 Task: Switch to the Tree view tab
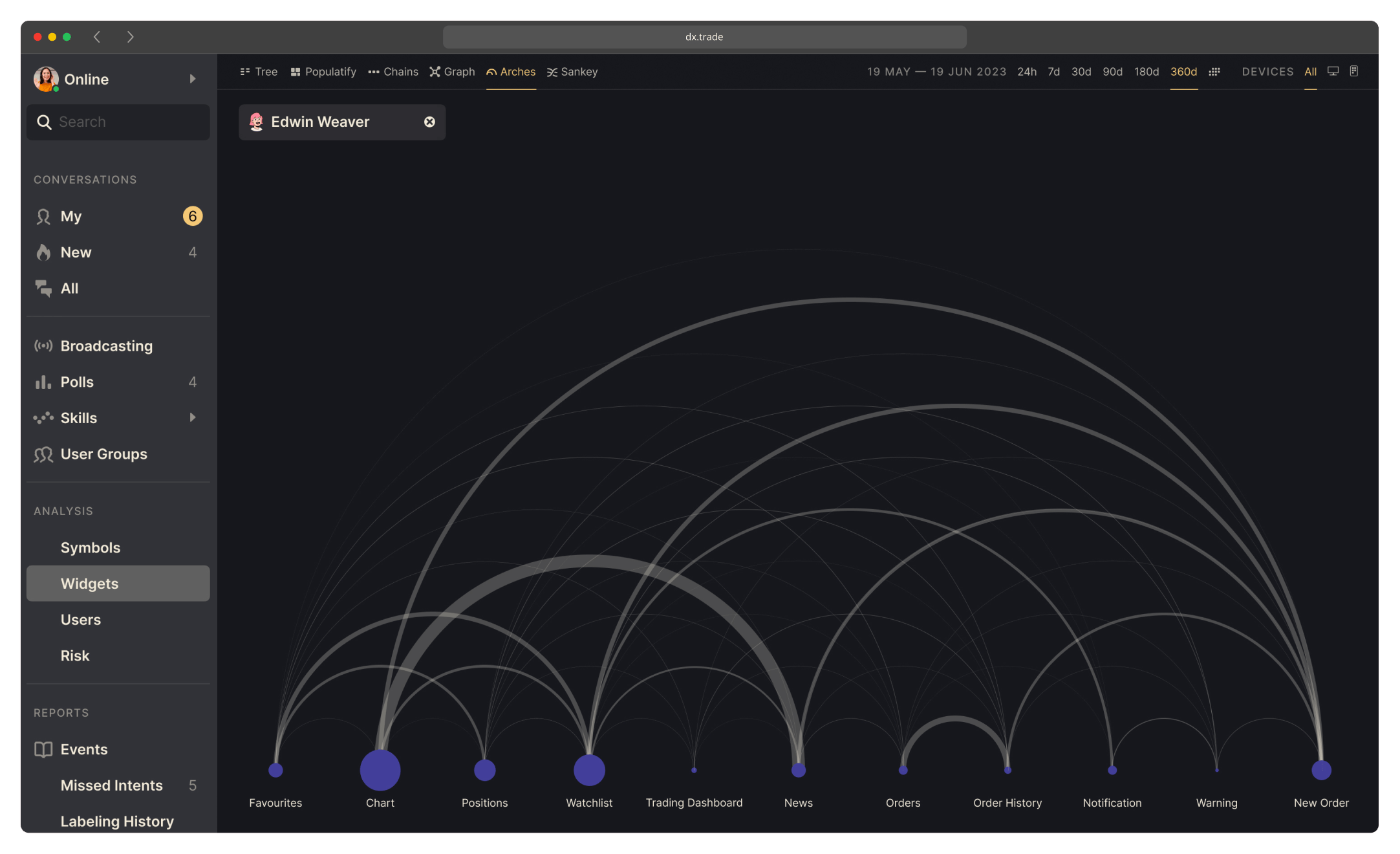coord(259,72)
